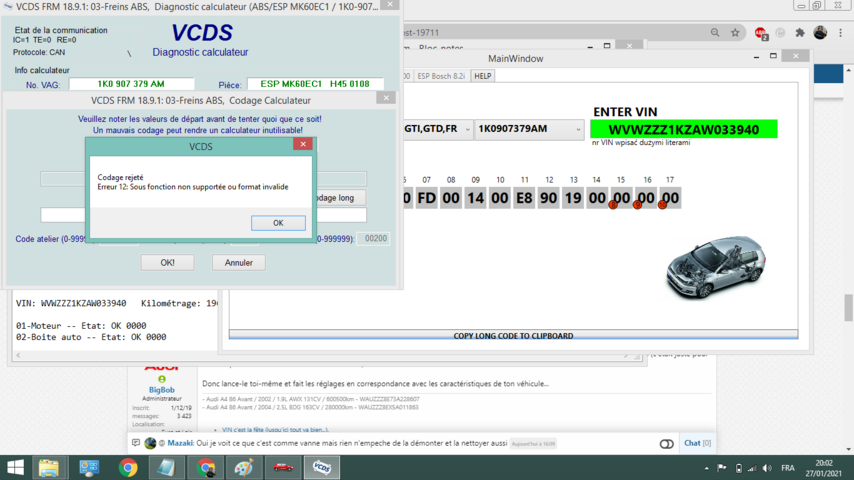Viewport: 854px width, 480px height.
Task: Switch to the ESP Bosch 8.2i tab
Action: click(x=441, y=76)
